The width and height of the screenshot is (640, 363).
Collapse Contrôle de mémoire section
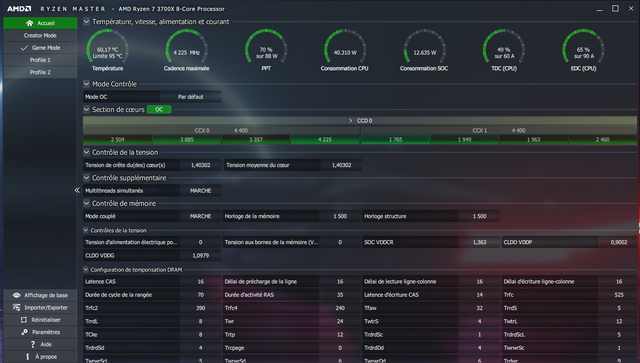point(86,203)
